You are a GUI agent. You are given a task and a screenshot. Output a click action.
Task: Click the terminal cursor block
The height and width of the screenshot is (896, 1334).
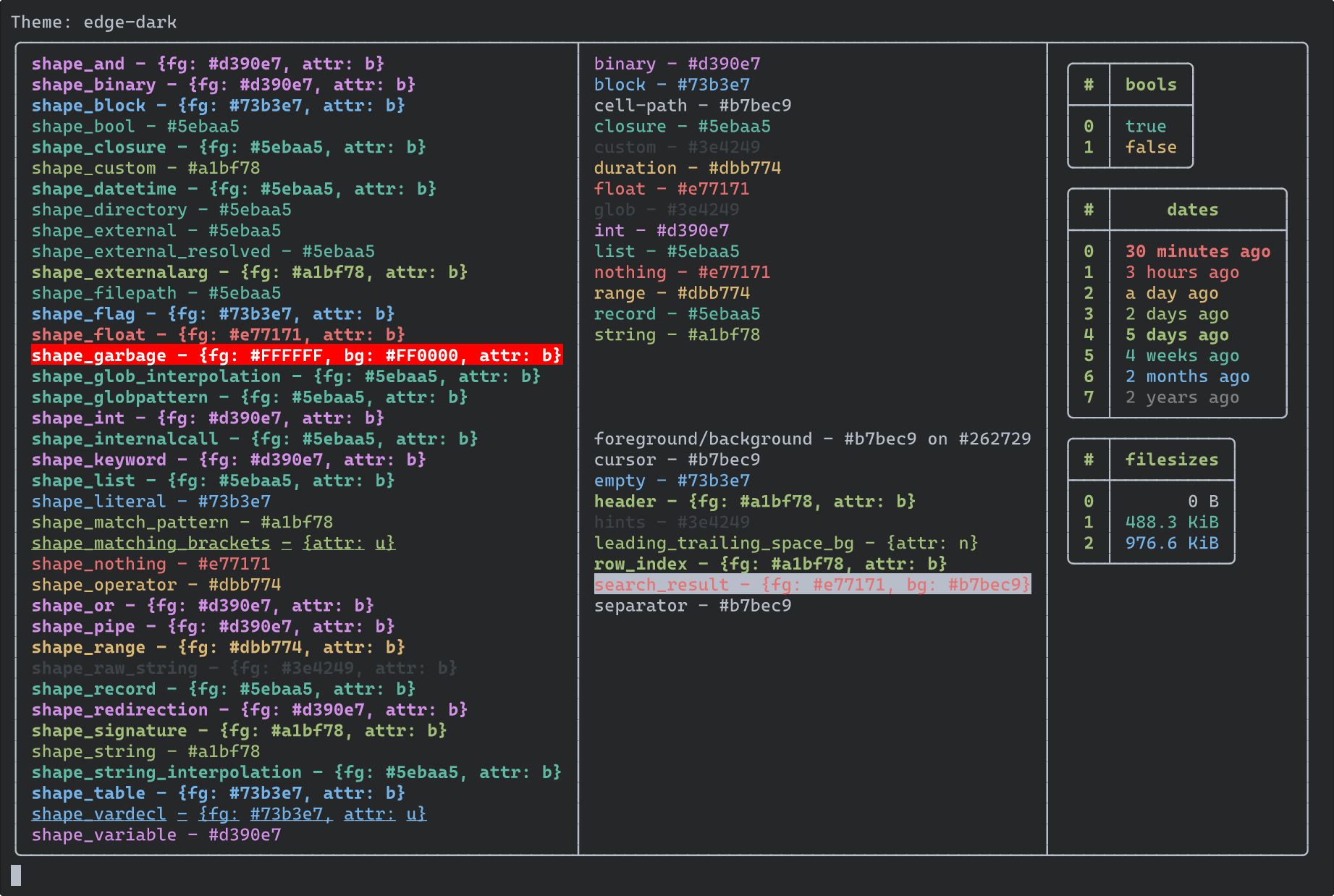[16, 876]
